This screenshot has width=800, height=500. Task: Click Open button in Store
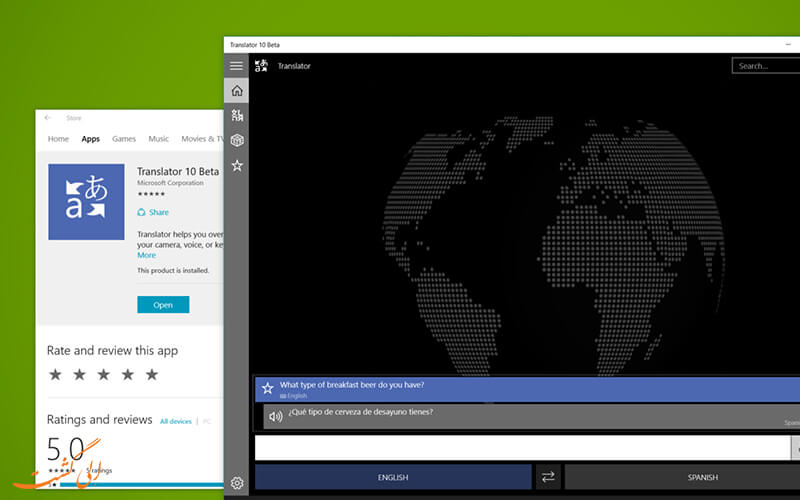tap(163, 305)
